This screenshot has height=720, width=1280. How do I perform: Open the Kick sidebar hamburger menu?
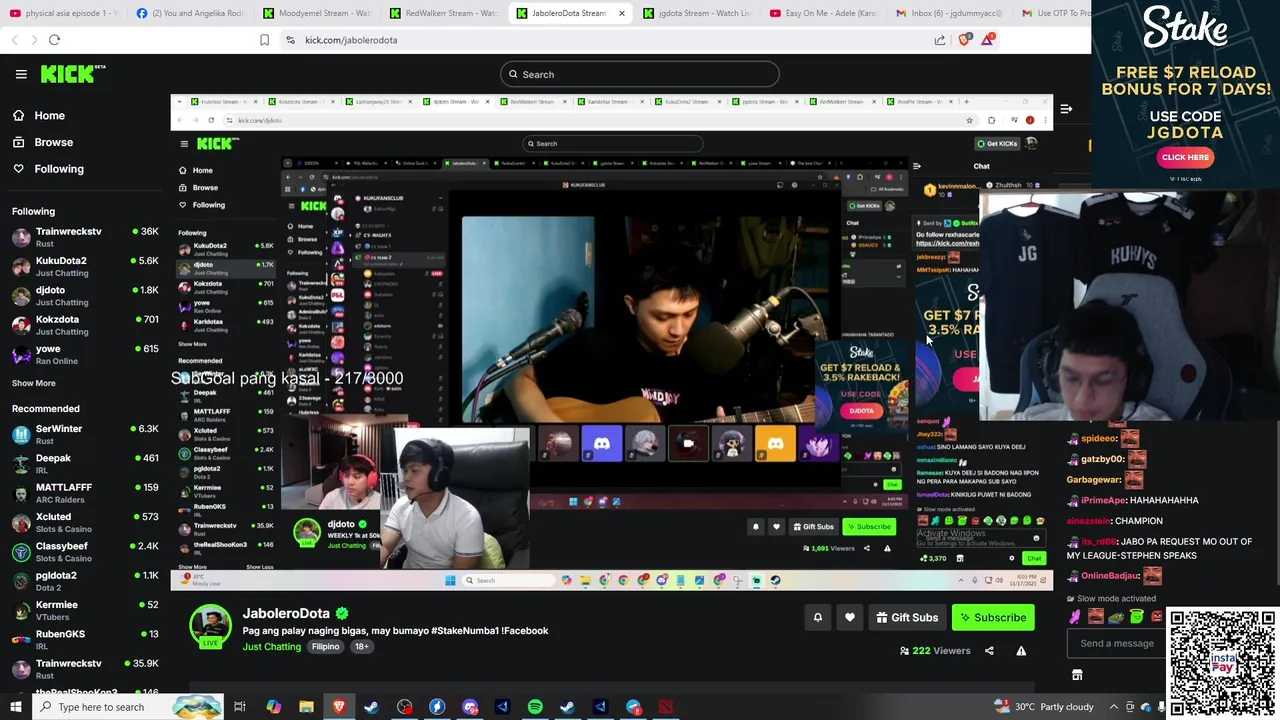click(x=21, y=74)
